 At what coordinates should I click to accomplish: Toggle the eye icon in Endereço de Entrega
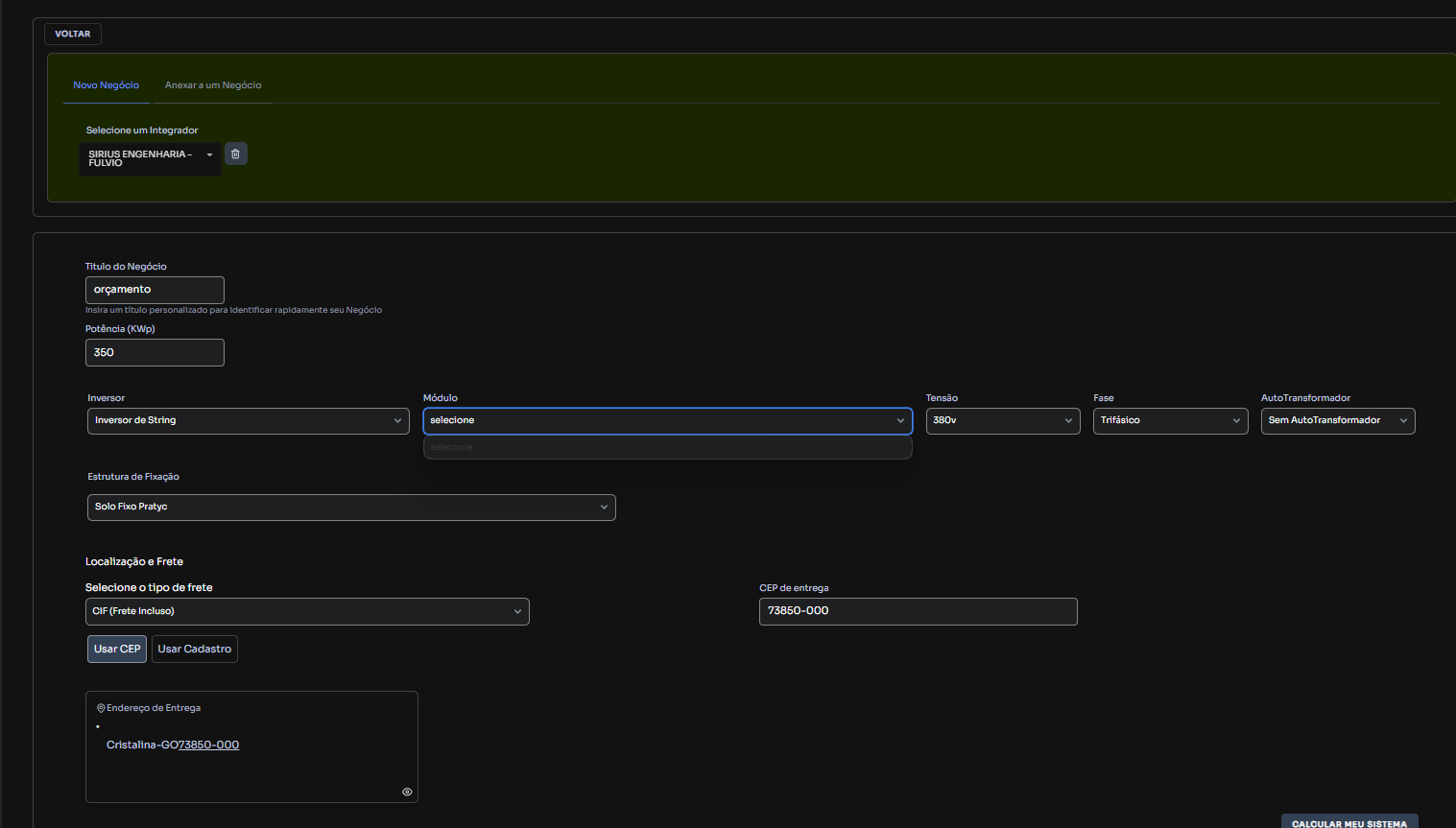(x=407, y=792)
